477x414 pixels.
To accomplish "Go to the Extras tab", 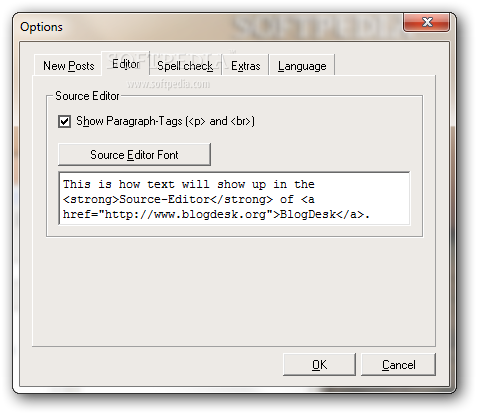I will 246,65.
